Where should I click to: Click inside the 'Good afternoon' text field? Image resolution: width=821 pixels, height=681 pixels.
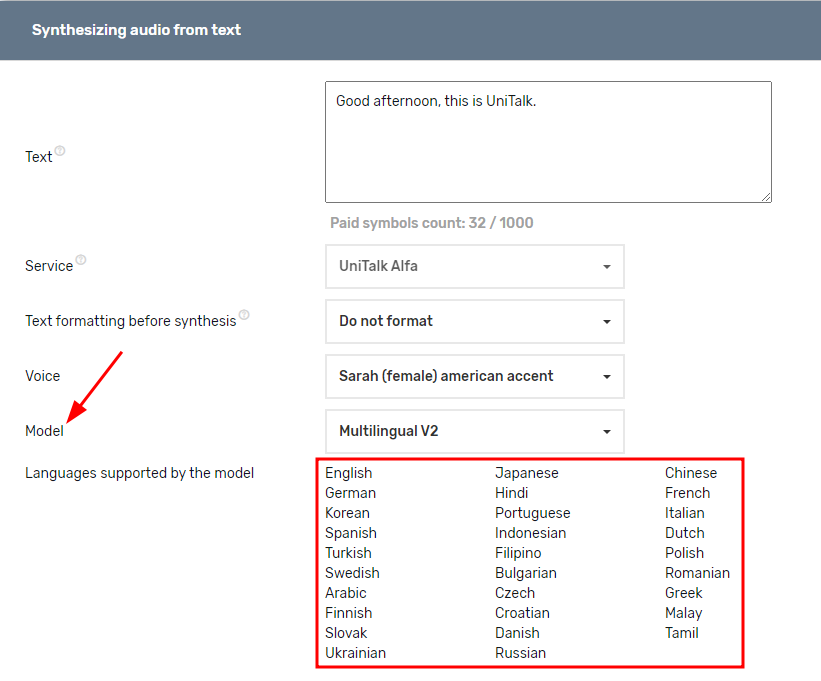[x=547, y=141]
